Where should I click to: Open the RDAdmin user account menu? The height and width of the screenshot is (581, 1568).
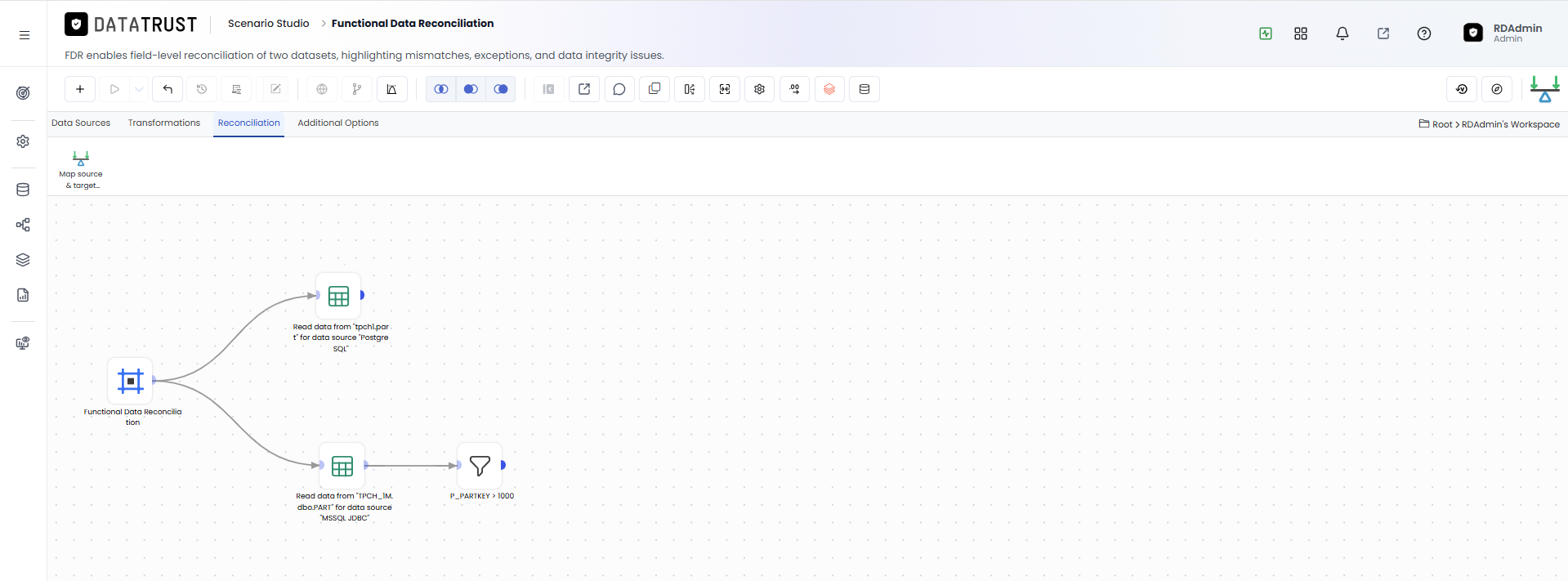(x=1503, y=33)
